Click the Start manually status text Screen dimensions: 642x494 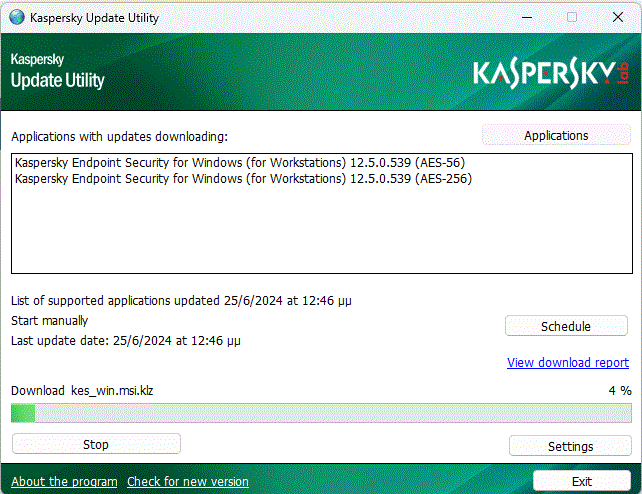pos(50,320)
